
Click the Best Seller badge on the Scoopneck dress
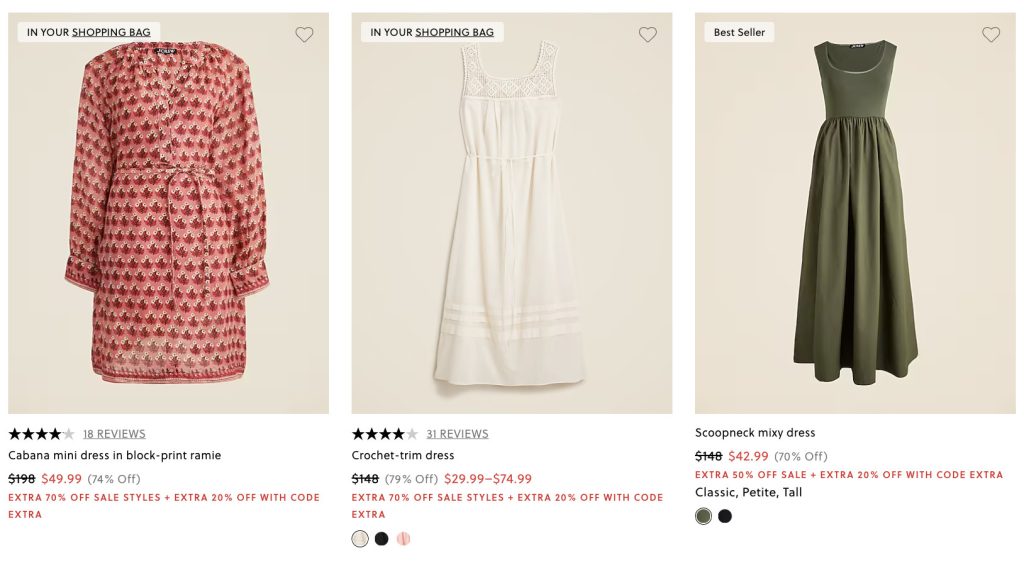pos(739,32)
